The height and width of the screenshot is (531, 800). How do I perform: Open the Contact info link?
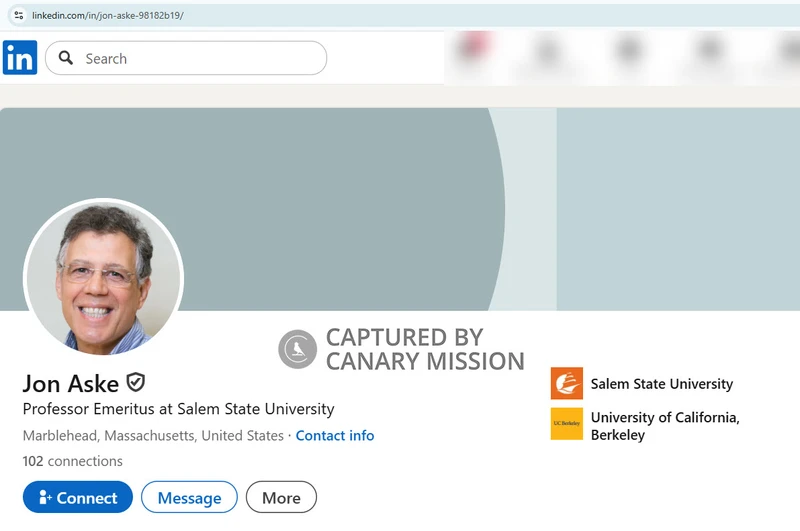pyautogui.click(x=335, y=436)
